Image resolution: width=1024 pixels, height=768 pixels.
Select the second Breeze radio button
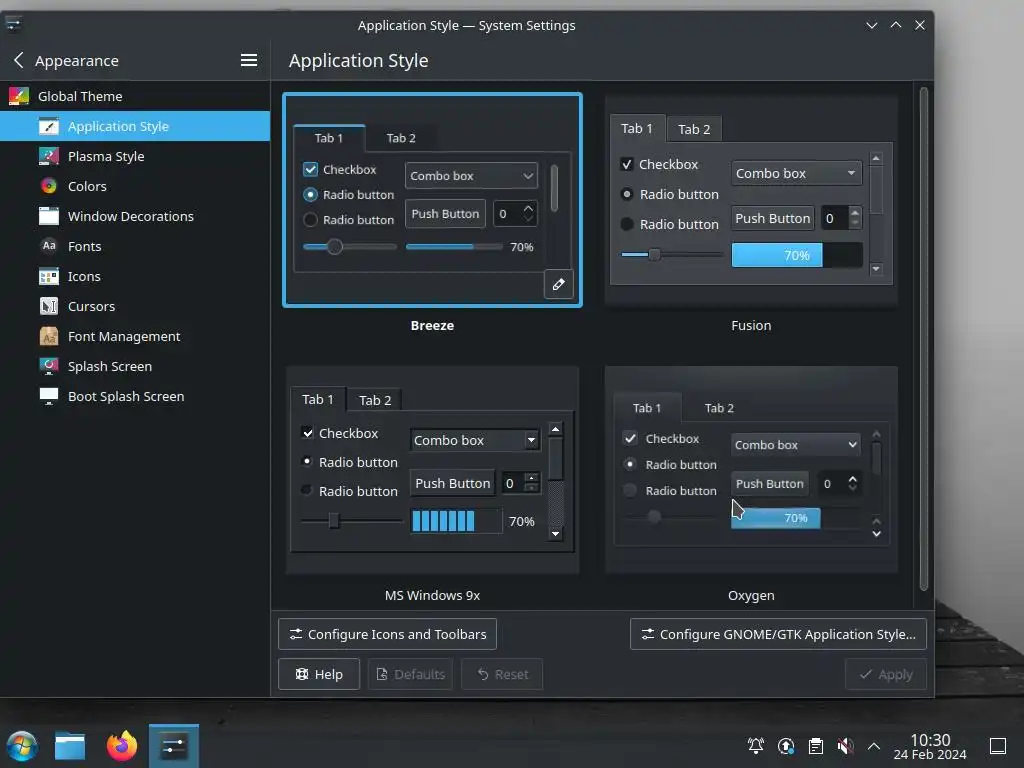click(x=310, y=220)
